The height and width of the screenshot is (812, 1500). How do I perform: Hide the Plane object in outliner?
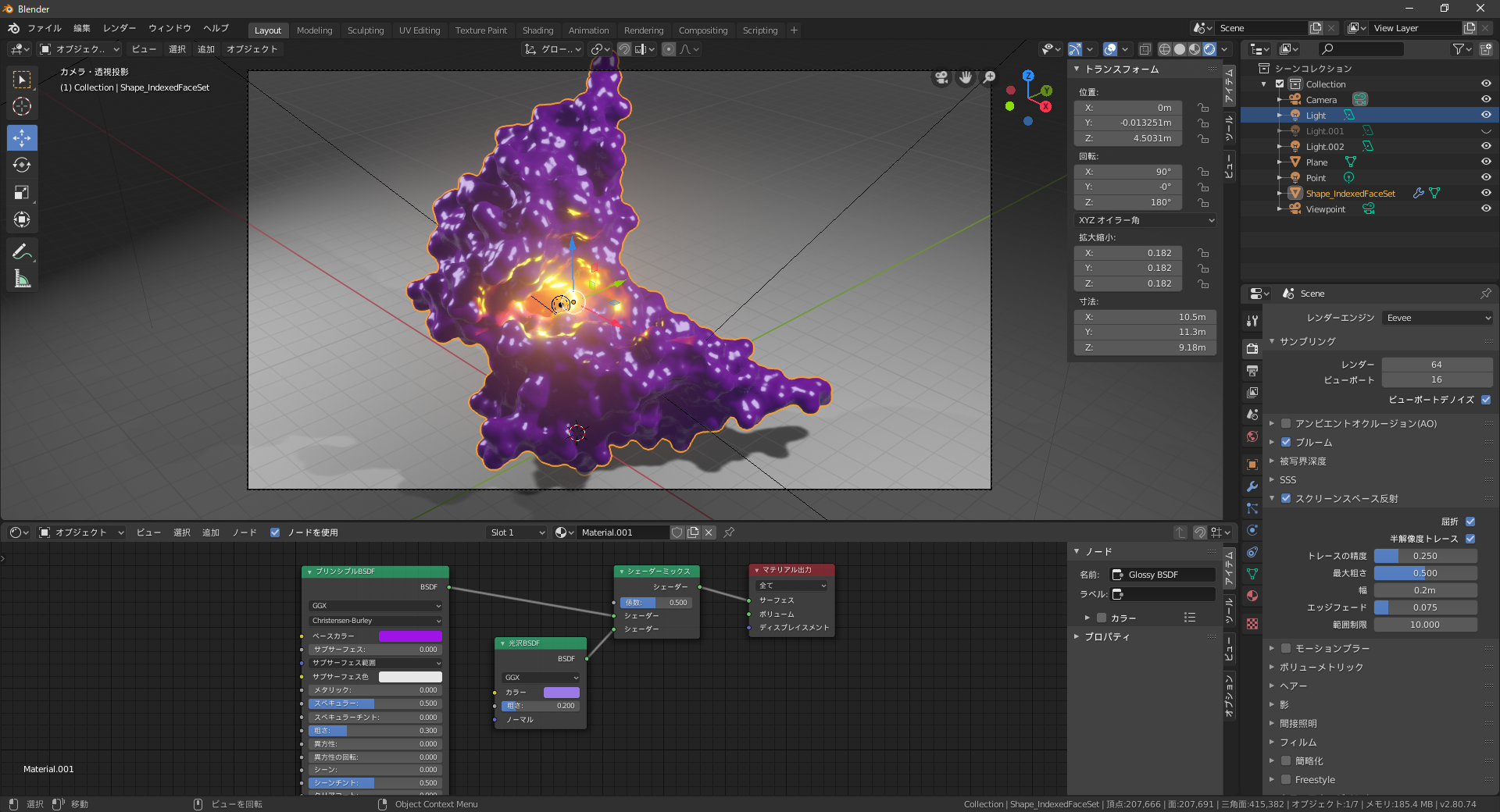click(x=1485, y=162)
